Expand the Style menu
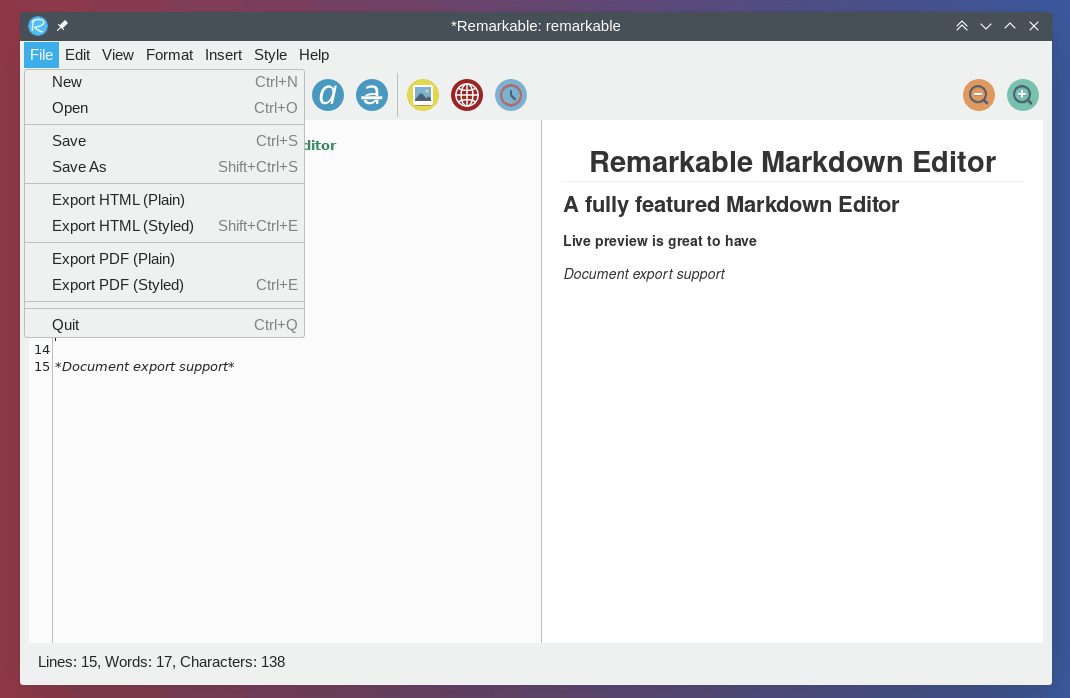The width and height of the screenshot is (1070, 698). click(x=270, y=55)
